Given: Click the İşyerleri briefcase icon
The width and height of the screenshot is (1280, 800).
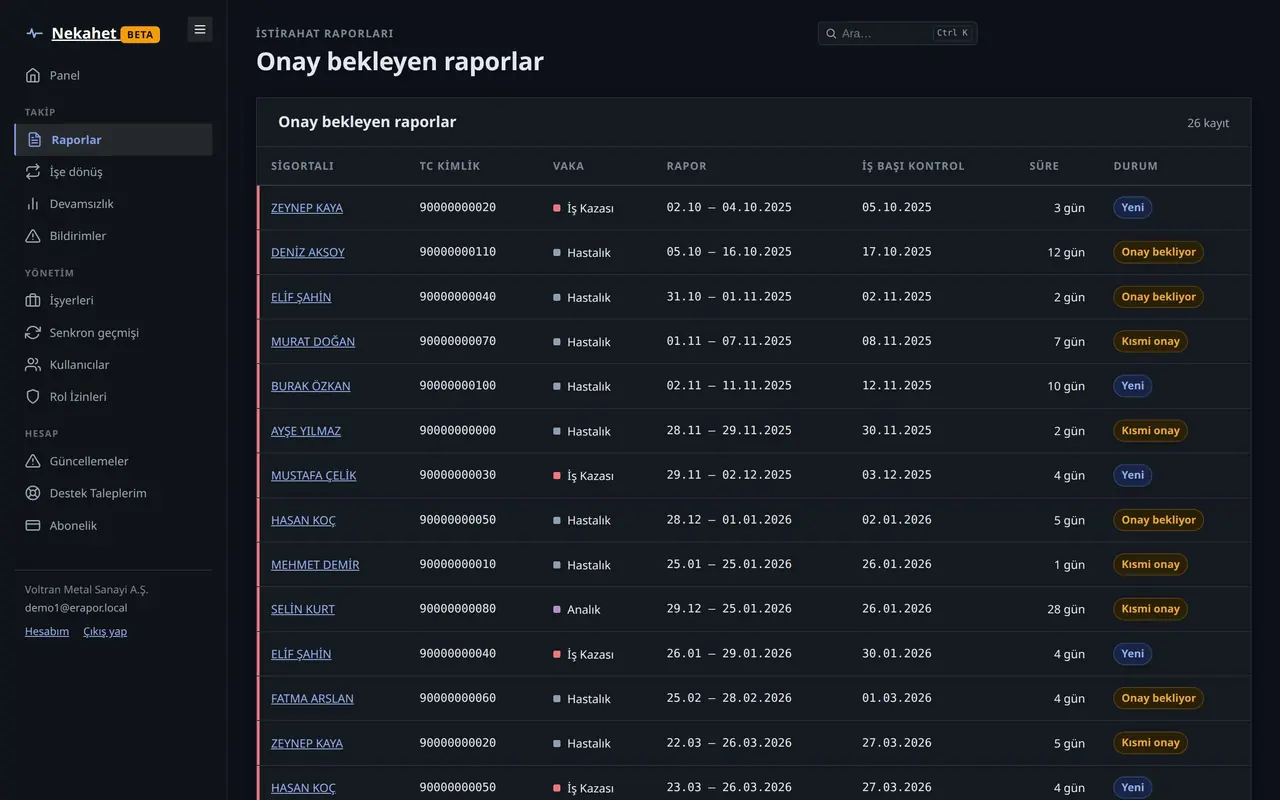Looking at the screenshot, I should (33, 300).
